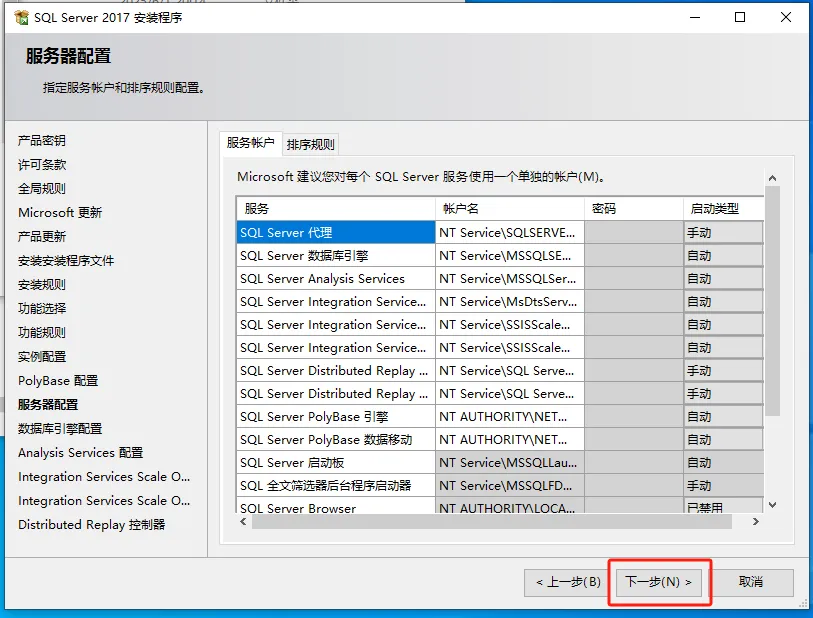Click 实例配置 step in sidebar
Screen dimensions: 813x618
[42, 357]
